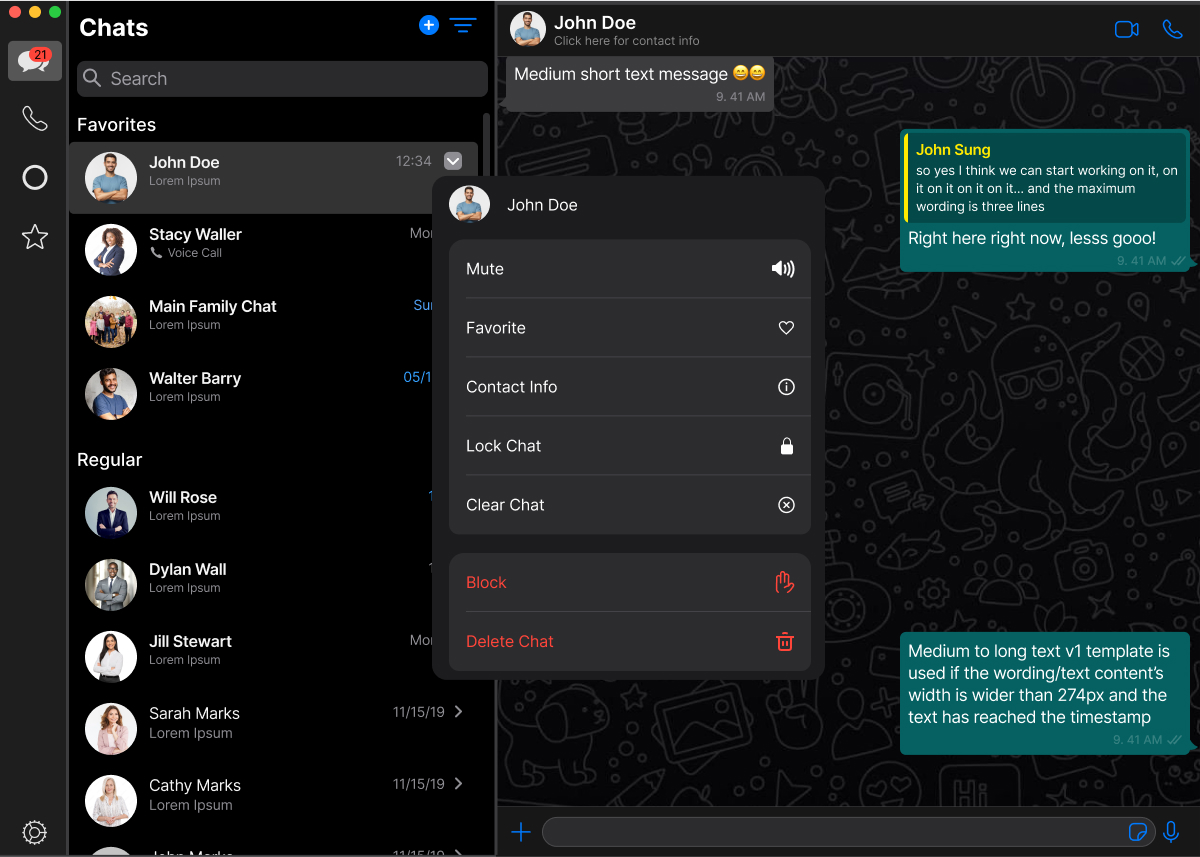Click Will Rose avatar photo
The height and width of the screenshot is (857, 1200).
pos(111,513)
